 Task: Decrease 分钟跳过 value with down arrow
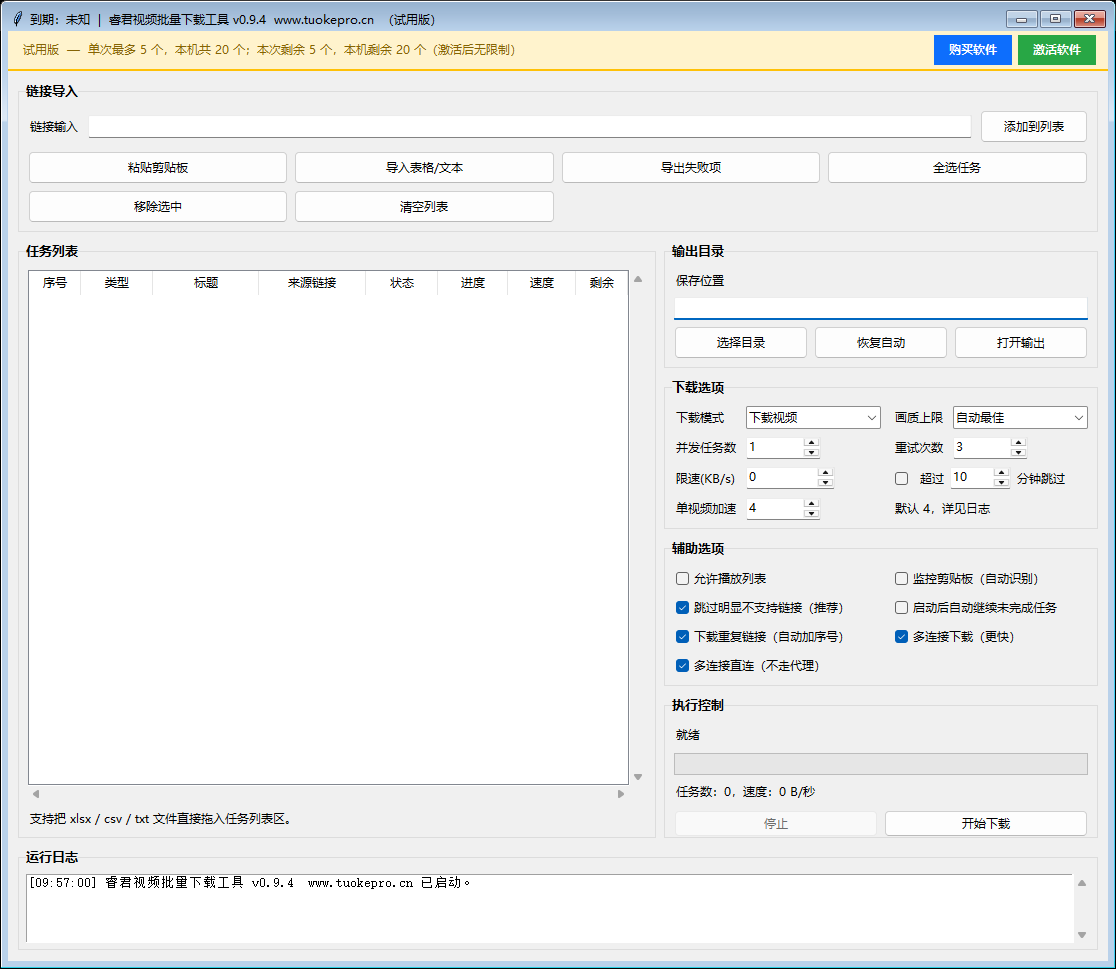(x=1001, y=482)
